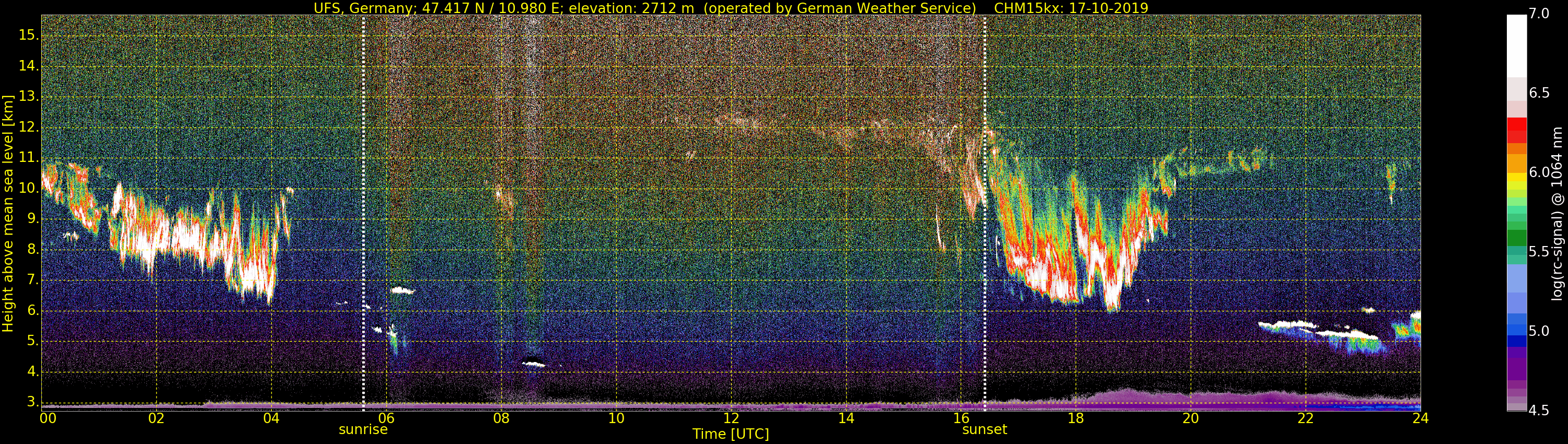Click the plot title starting 'UFS, Germany'
This screenshot has width=1568, height=444.
click(731, 8)
